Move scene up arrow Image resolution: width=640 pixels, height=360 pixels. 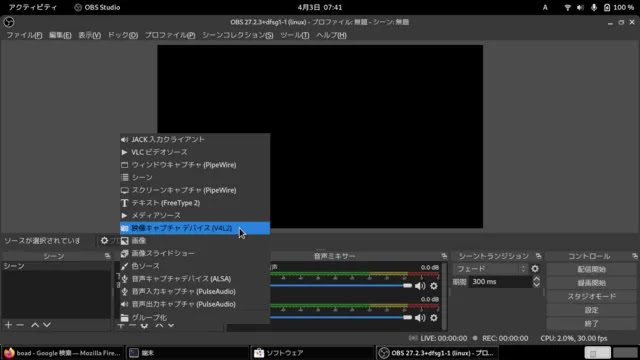[x=35, y=325]
